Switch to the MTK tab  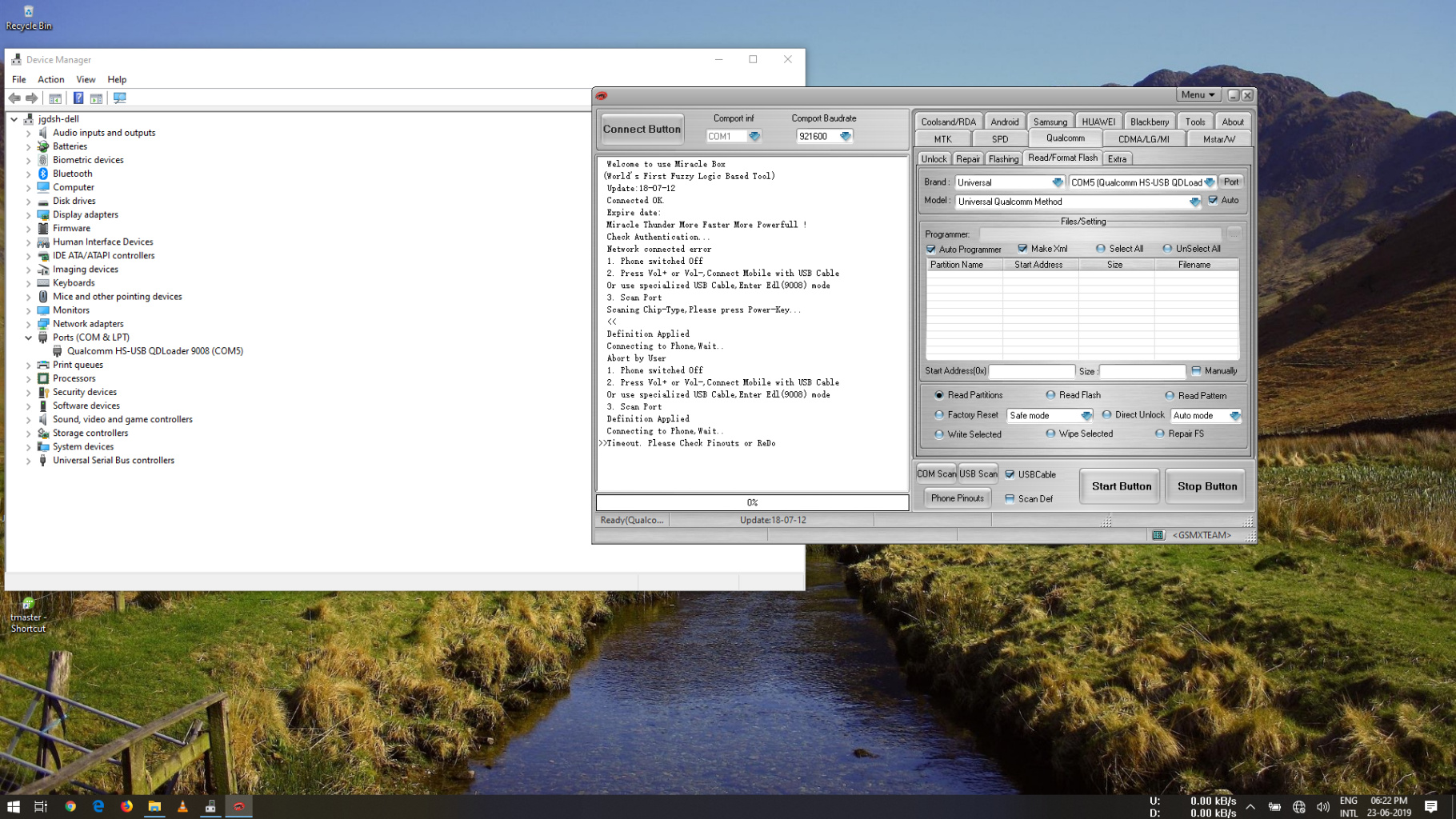click(943, 139)
